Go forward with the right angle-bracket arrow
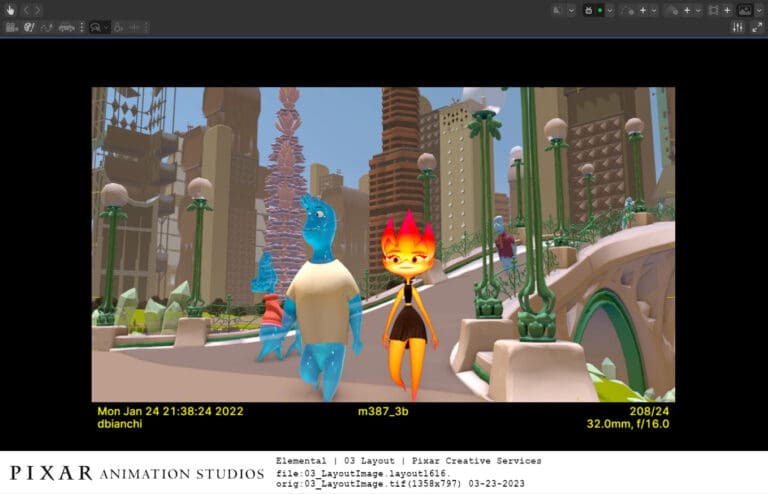The height and width of the screenshot is (494, 768). (x=38, y=10)
